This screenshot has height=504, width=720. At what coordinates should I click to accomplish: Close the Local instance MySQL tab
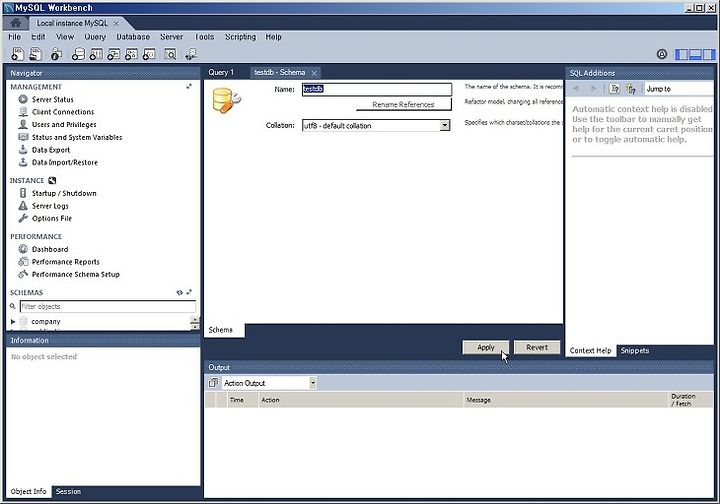[116, 23]
